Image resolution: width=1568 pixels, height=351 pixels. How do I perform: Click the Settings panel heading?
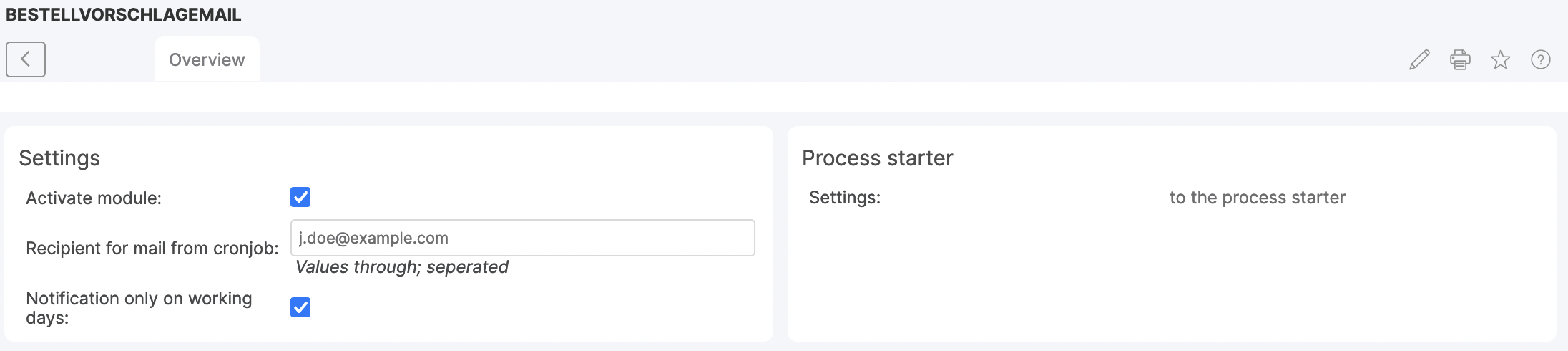[59, 158]
